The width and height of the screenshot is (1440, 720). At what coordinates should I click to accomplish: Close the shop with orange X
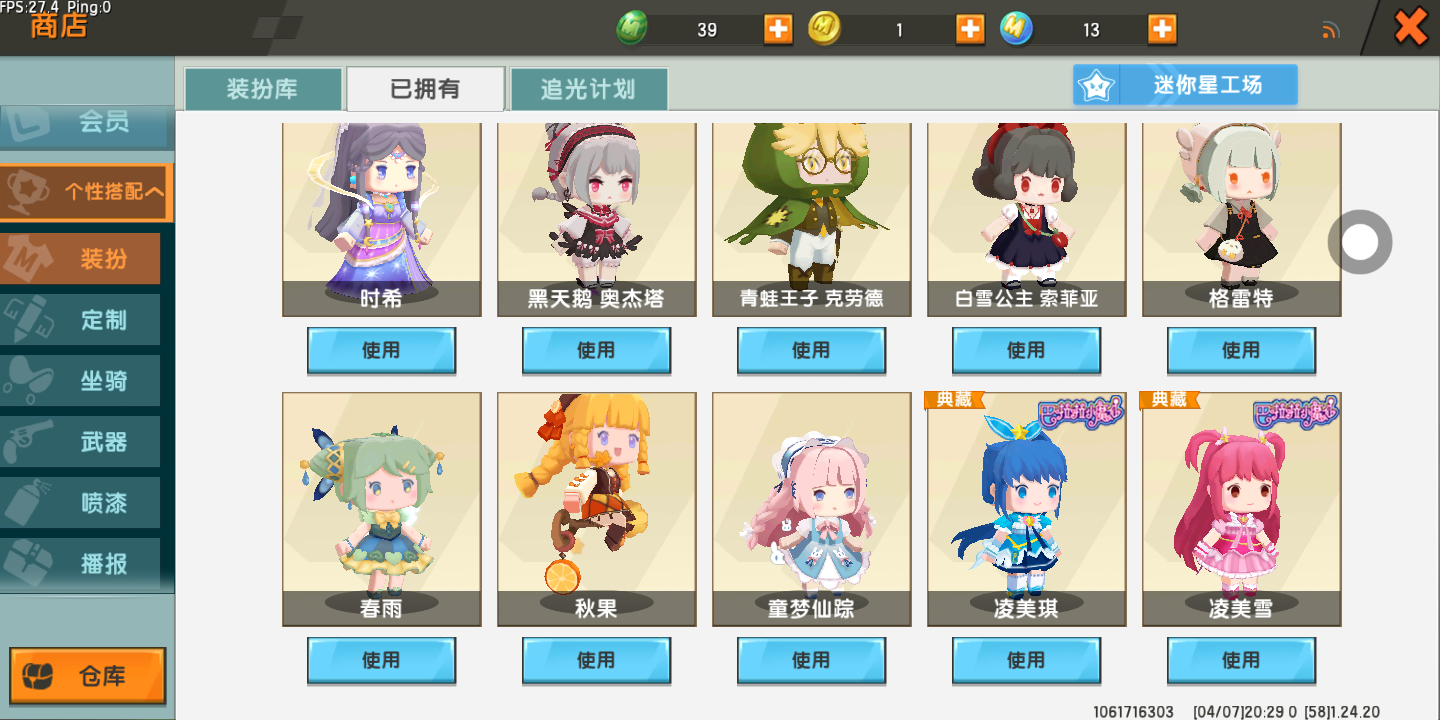(1411, 27)
